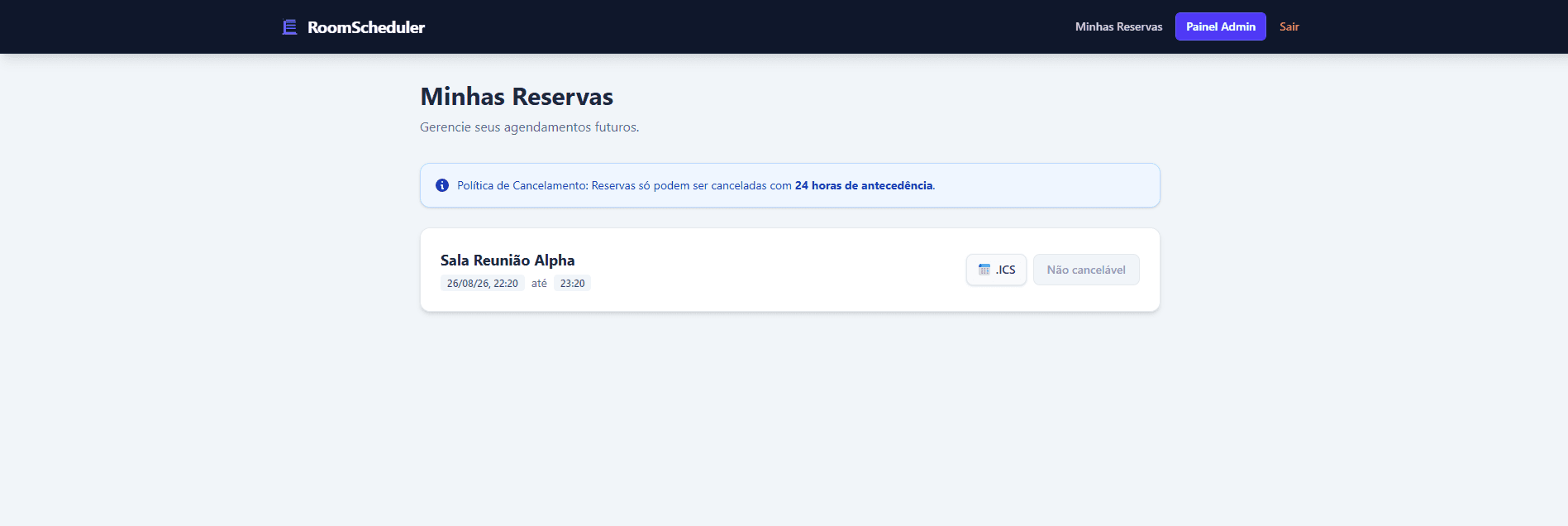Click empty space in the Sala Reunião Alpha card
Screen dimensions: 1568x526
769,270
